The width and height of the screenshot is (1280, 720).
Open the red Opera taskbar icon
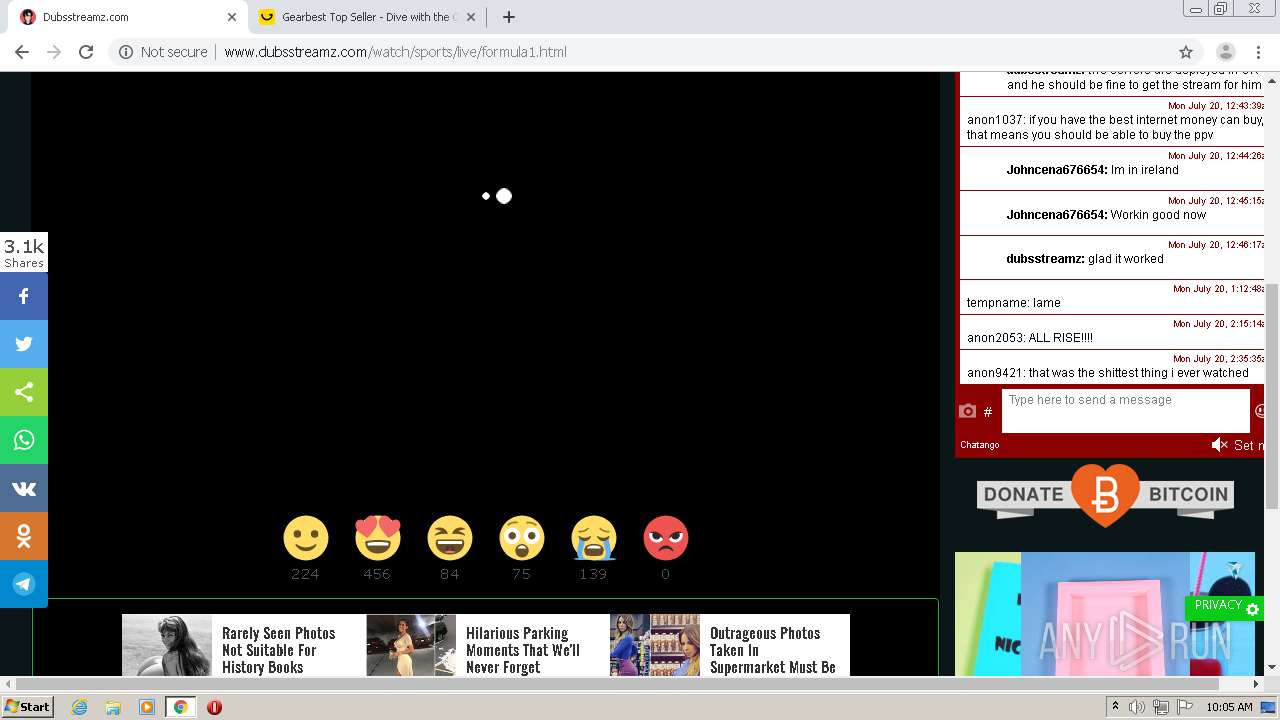(x=214, y=707)
